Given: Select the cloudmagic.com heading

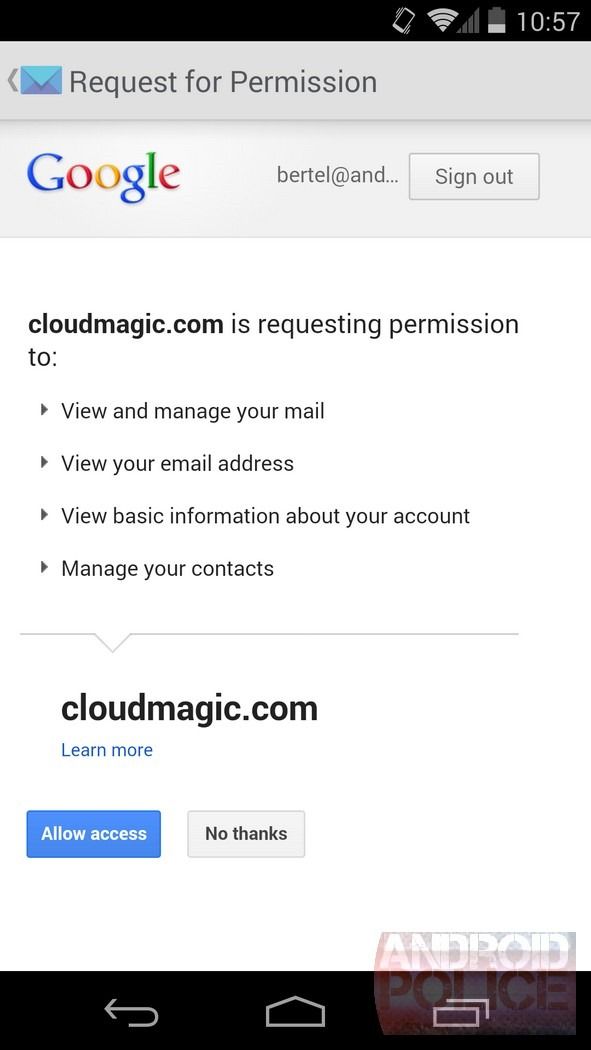Looking at the screenshot, I should pos(189,708).
